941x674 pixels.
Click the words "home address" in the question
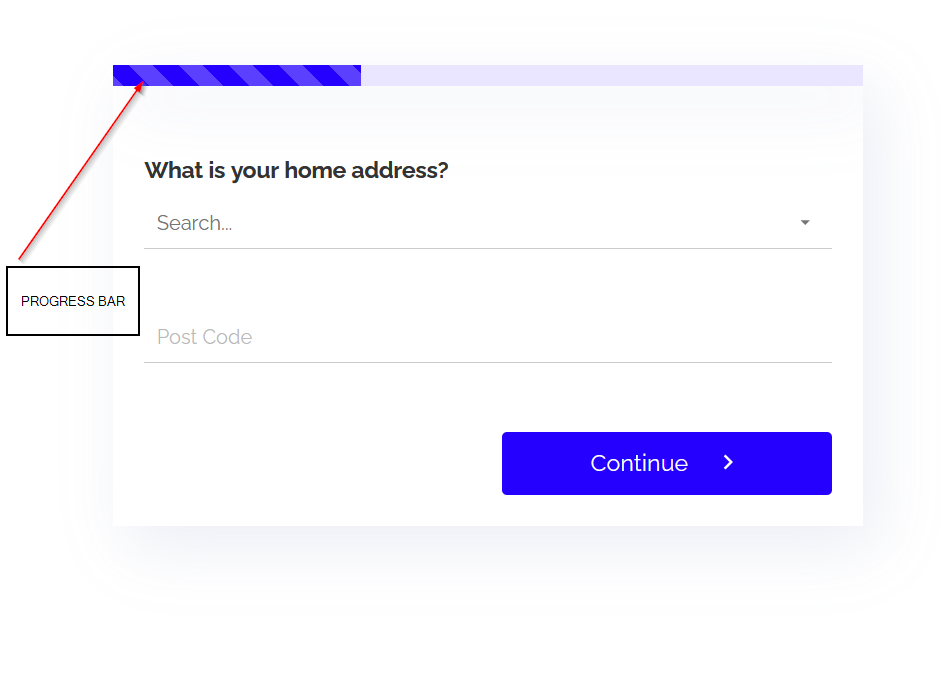point(341,170)
